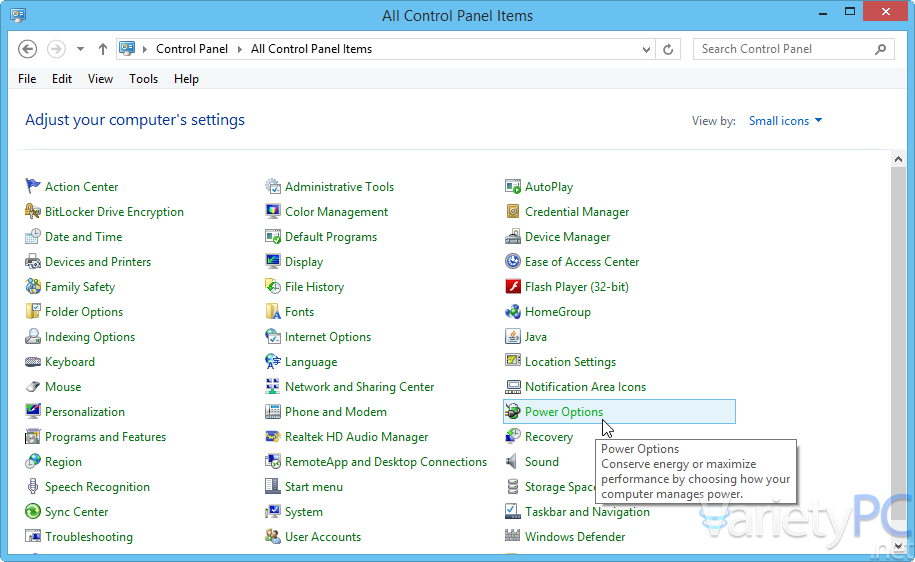Expand the Control Panel breadcrumb arrow
The image size is (915, 562).
pos(239,49)
